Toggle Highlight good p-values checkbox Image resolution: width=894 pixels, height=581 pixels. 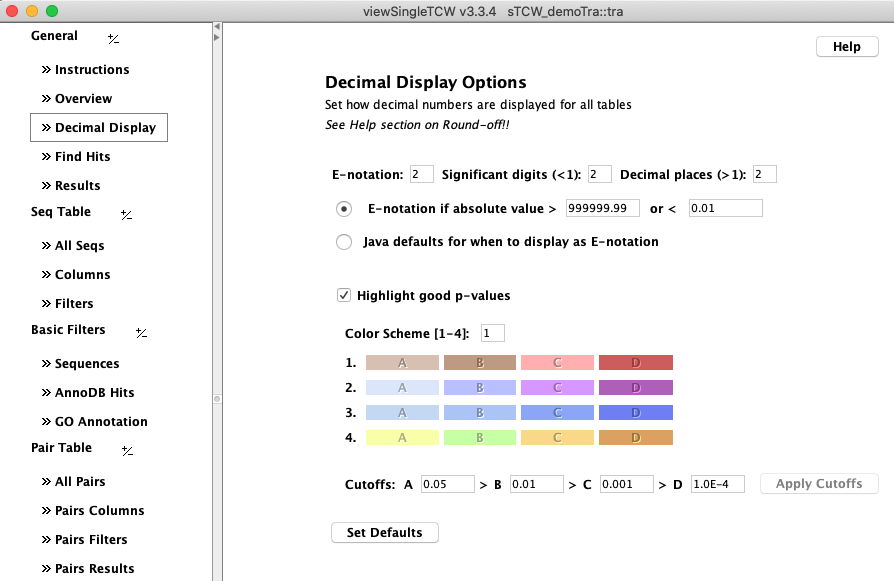(x=344, y=295)
